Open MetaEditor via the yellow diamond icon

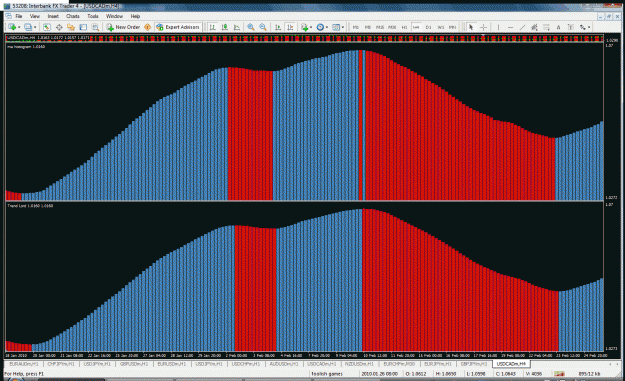pyautogui.click(x=147, y=27)
